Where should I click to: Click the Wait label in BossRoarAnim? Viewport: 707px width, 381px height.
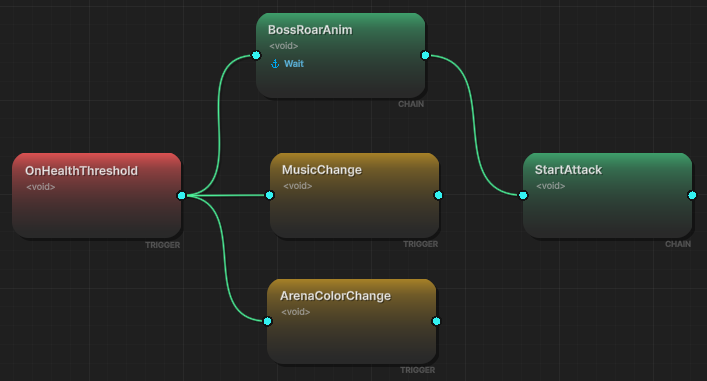pyautogui.click(x=294, y=64)
